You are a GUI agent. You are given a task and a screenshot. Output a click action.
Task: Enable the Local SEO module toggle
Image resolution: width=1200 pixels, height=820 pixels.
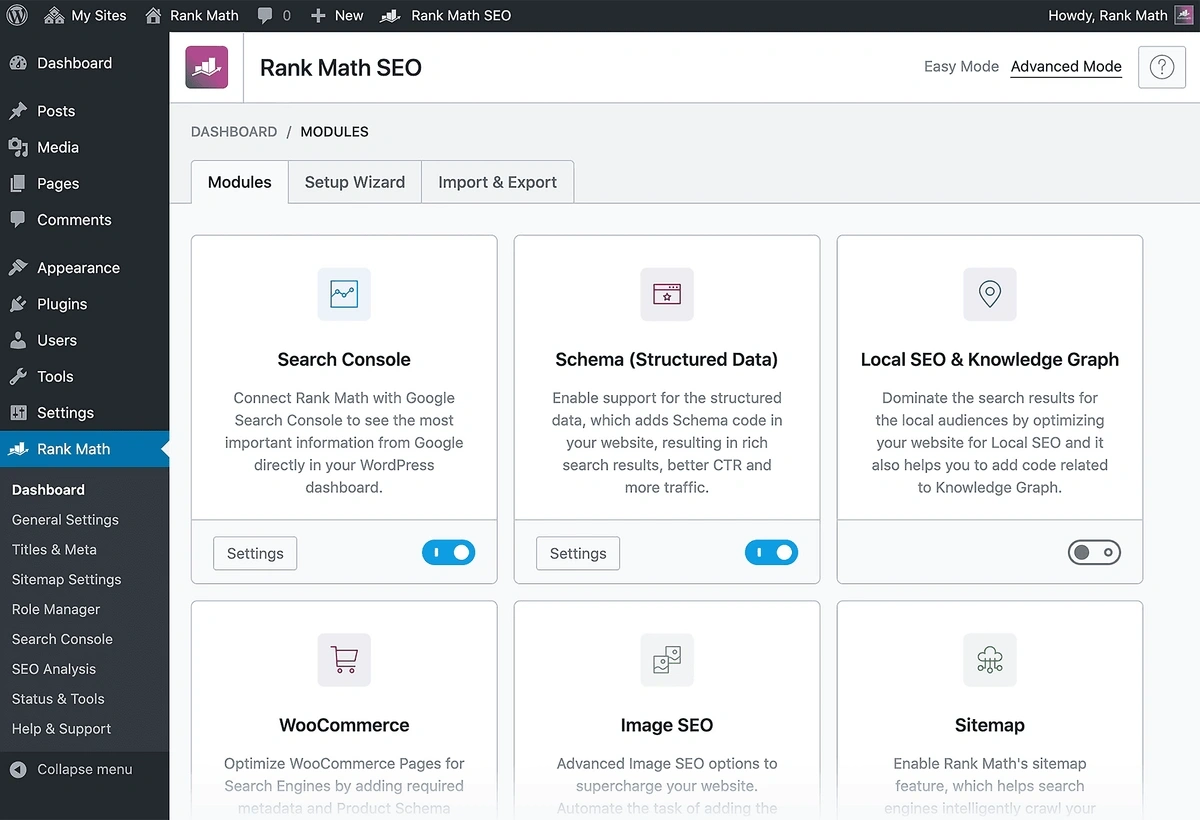tap(1094, 552)
